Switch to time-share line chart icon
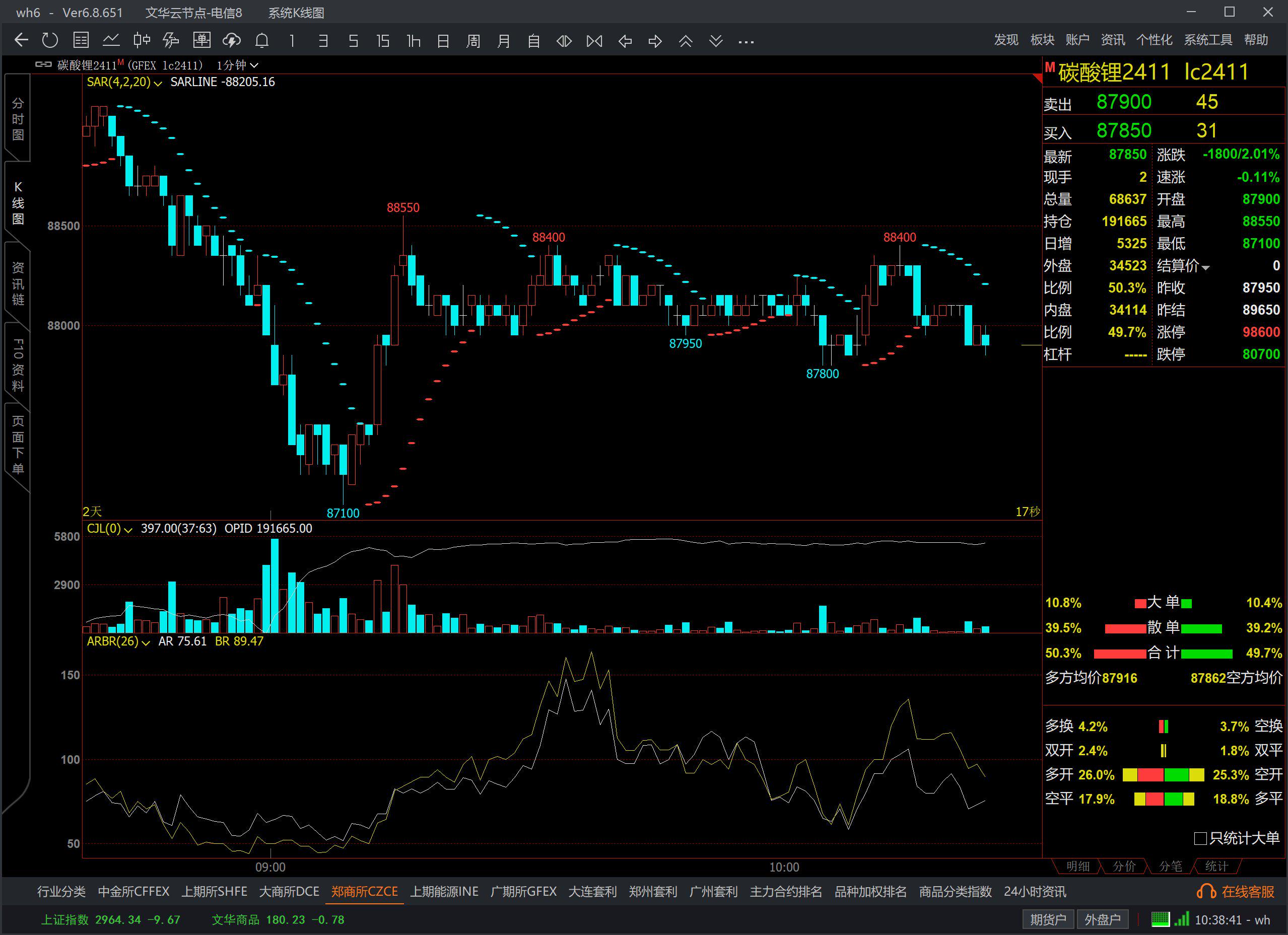The width and height of the screenshot is (1288, 935). 111,40
